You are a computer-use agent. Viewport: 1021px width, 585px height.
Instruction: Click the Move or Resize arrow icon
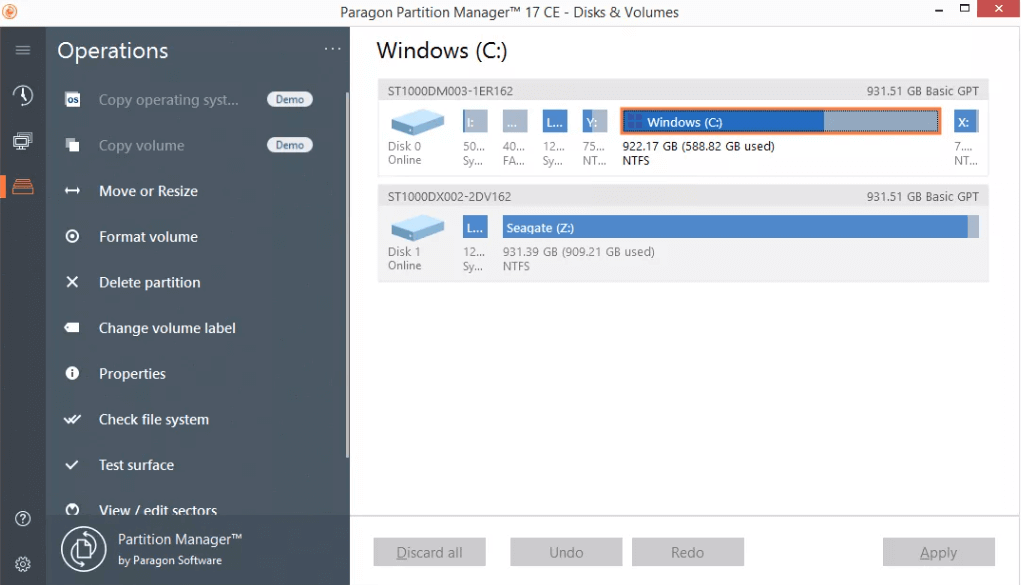[x=72, y=191]
